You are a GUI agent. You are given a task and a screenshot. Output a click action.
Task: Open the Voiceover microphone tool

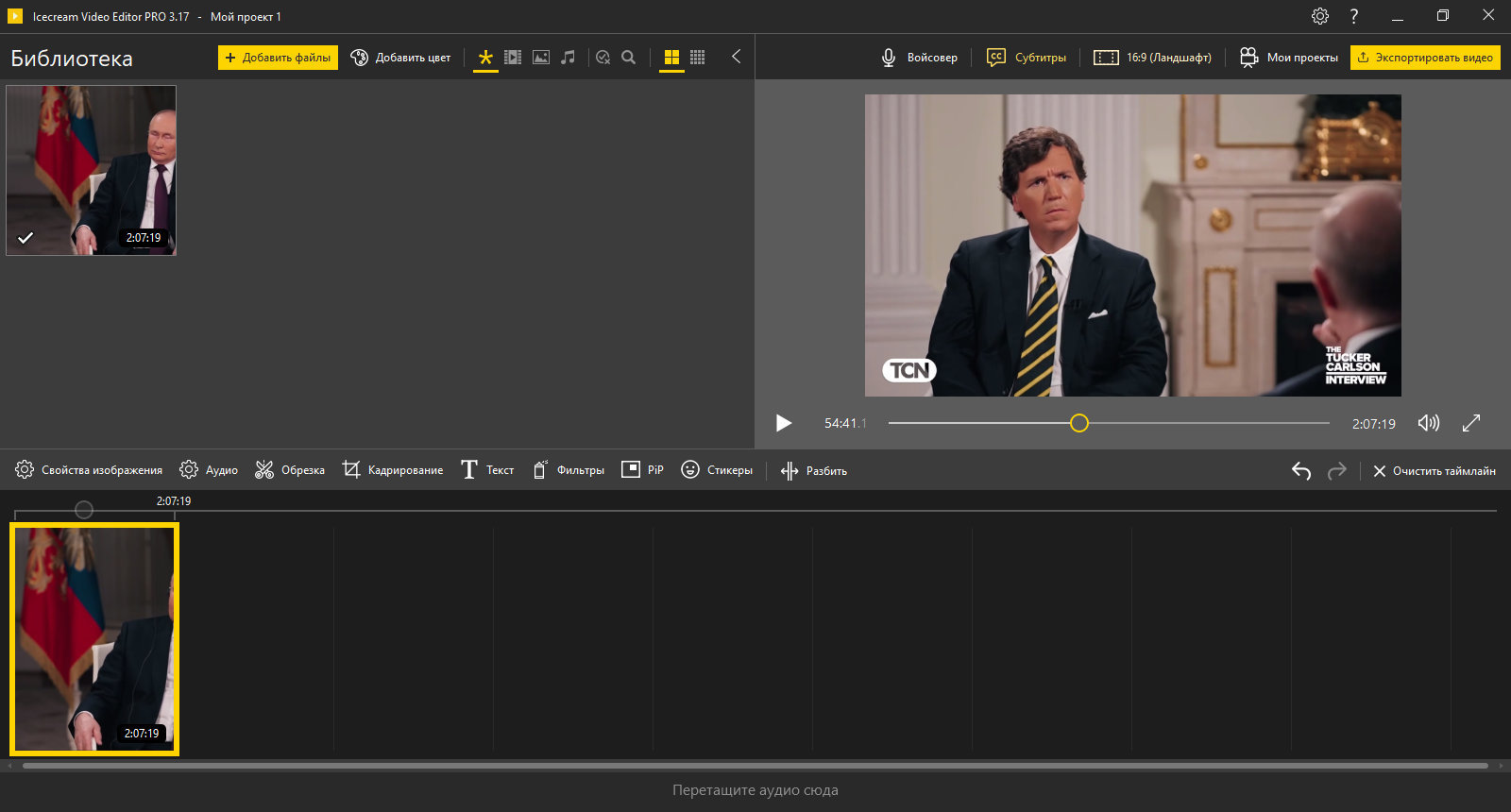point(919,58)
